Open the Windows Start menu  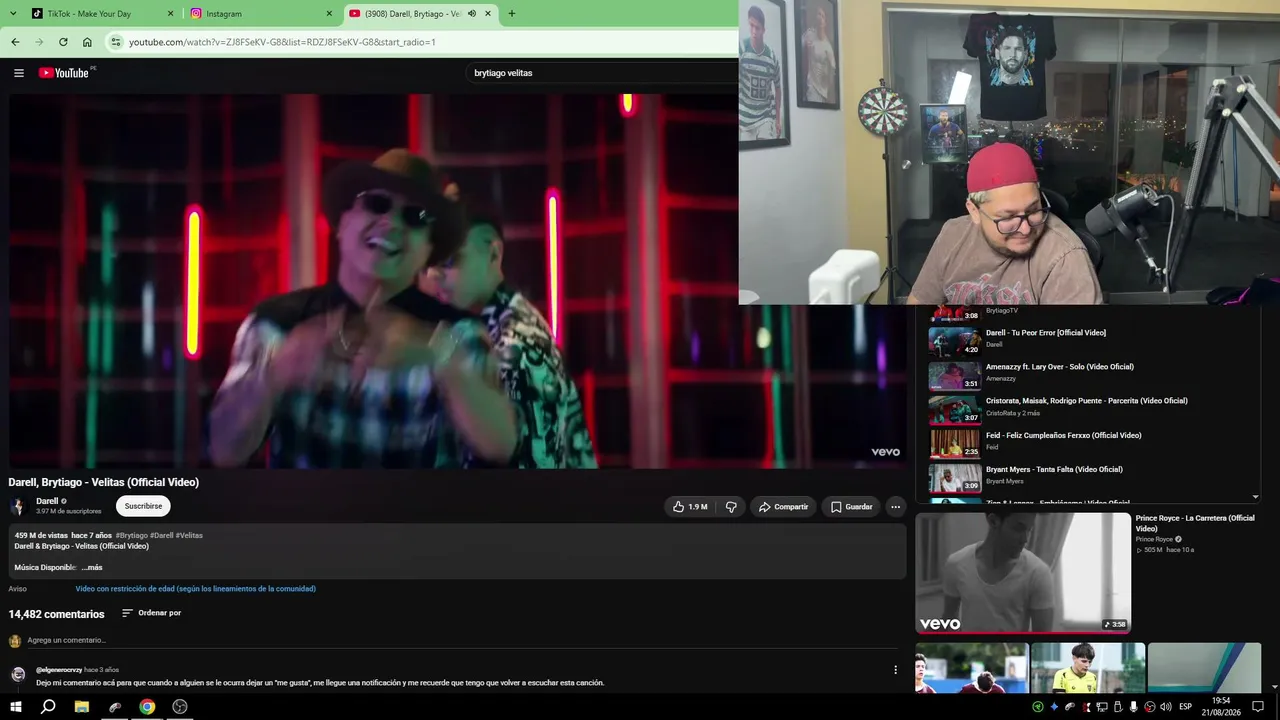coord(16,707)
